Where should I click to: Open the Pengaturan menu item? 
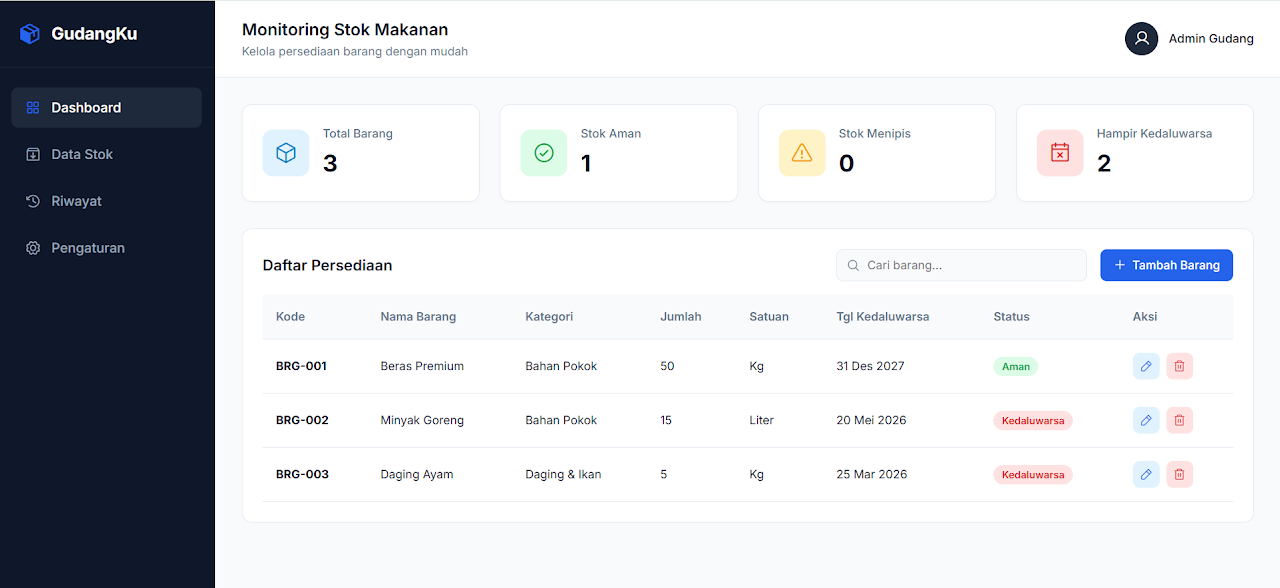coord(106,248)
